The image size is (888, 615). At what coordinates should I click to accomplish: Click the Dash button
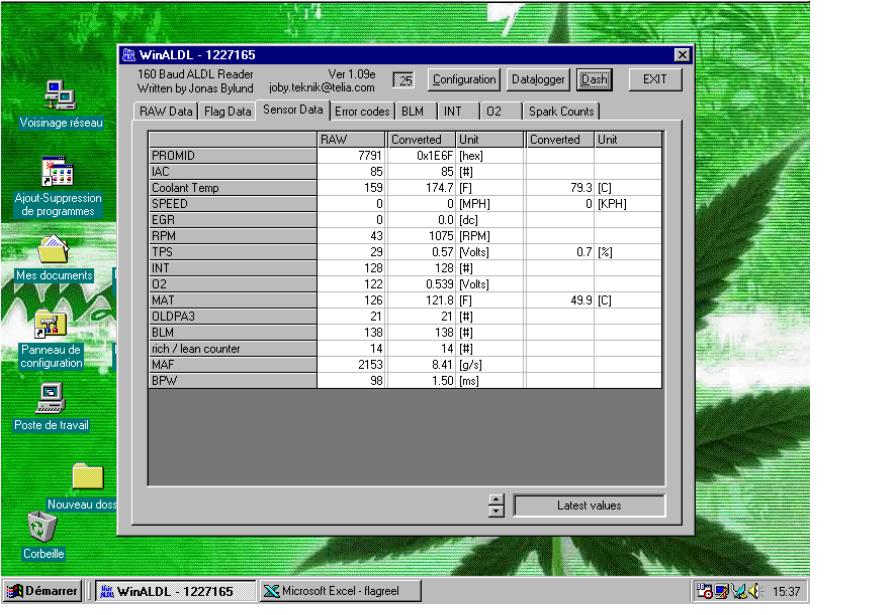(x=594, y=80)
